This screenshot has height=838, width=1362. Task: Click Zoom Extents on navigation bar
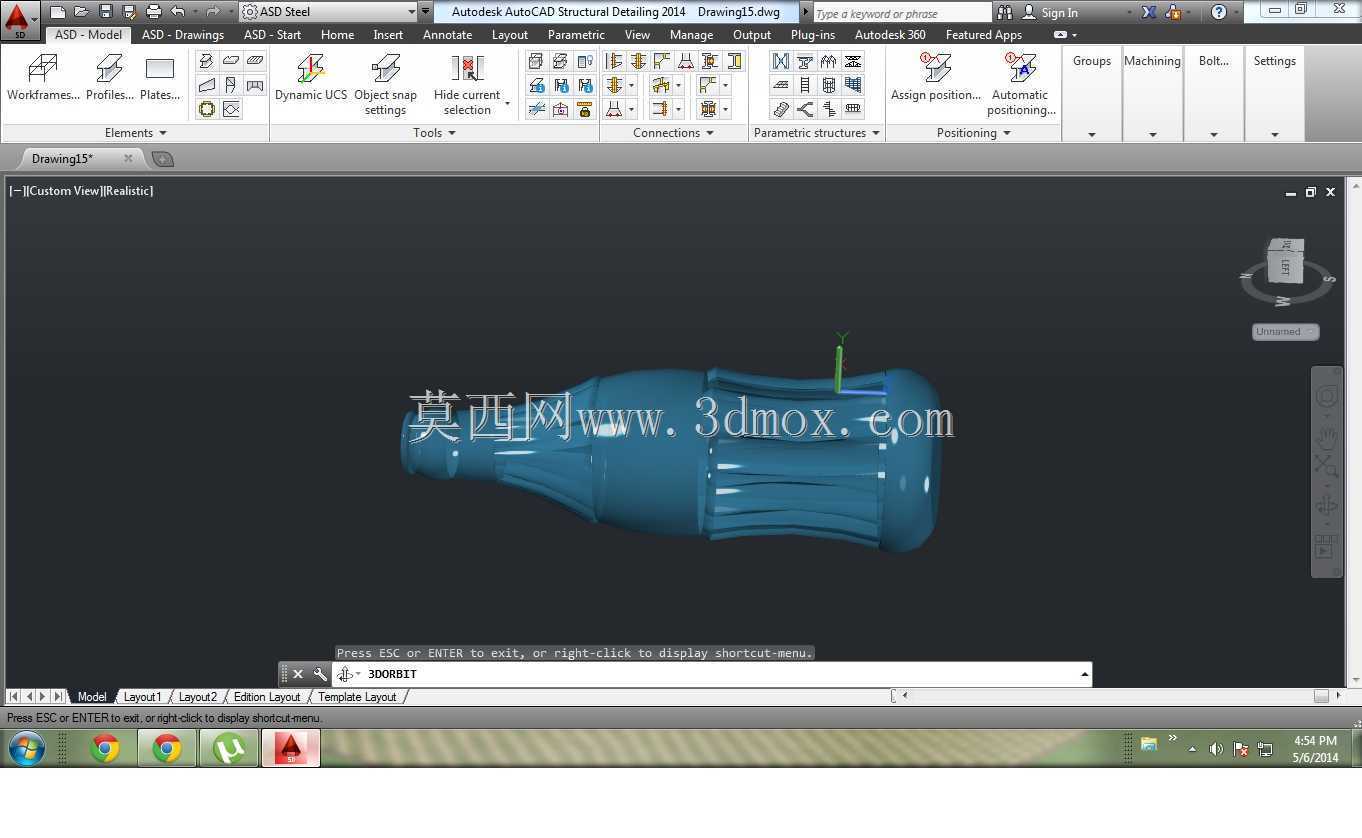(1326, 465)
